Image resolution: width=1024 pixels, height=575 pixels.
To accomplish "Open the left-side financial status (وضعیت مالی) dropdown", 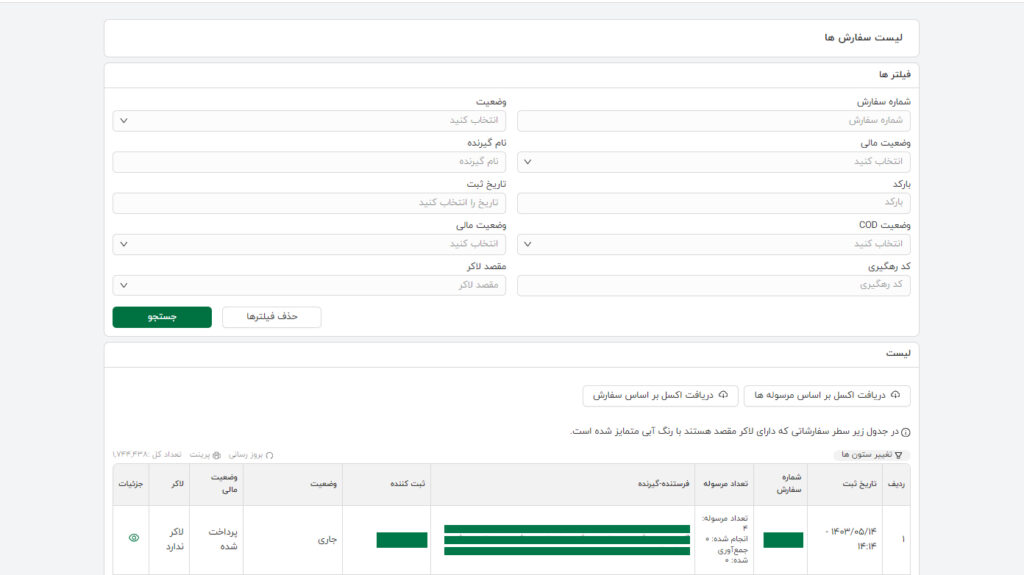I will tap(309, 245).
